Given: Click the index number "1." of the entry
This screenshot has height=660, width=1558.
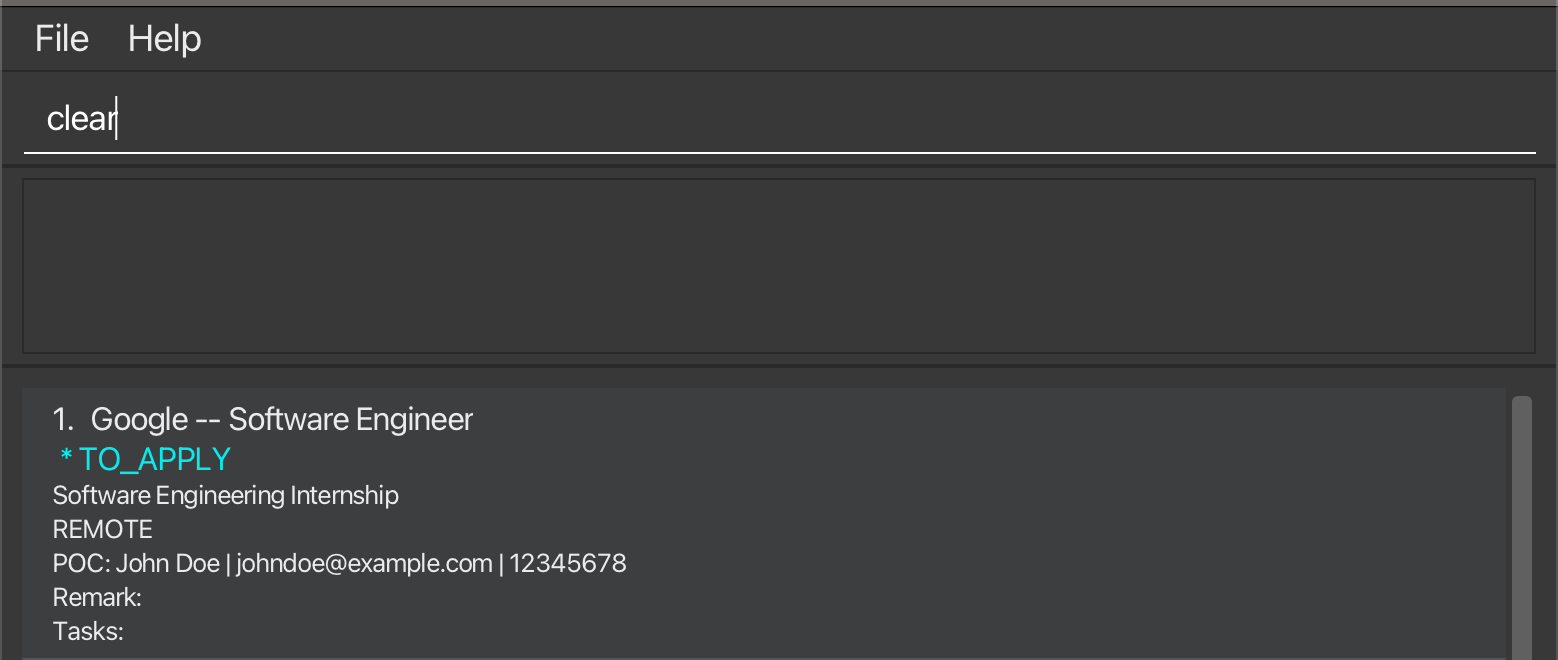Looking at the screenshot, I should click(x=63, y=420).
